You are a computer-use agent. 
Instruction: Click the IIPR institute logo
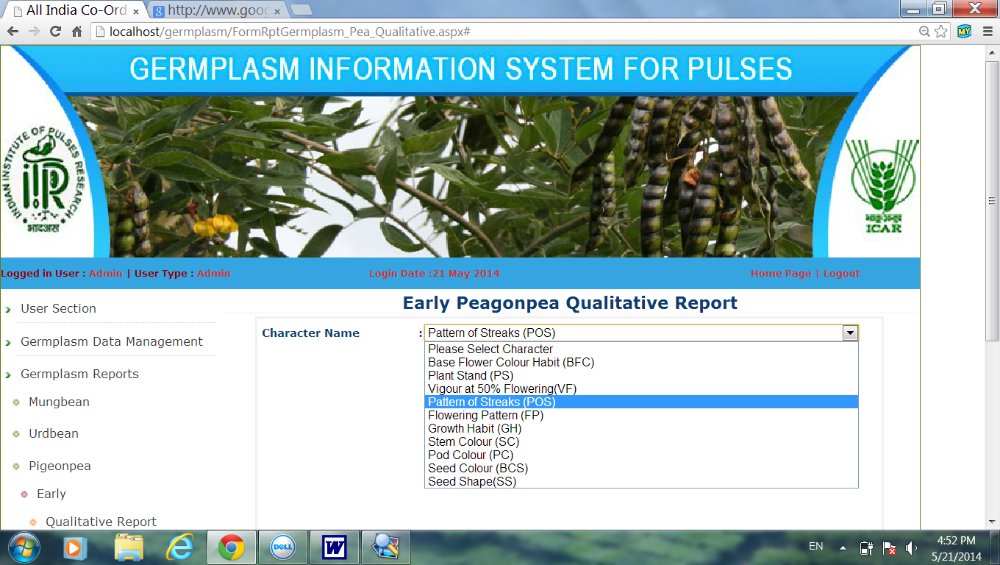43,180
